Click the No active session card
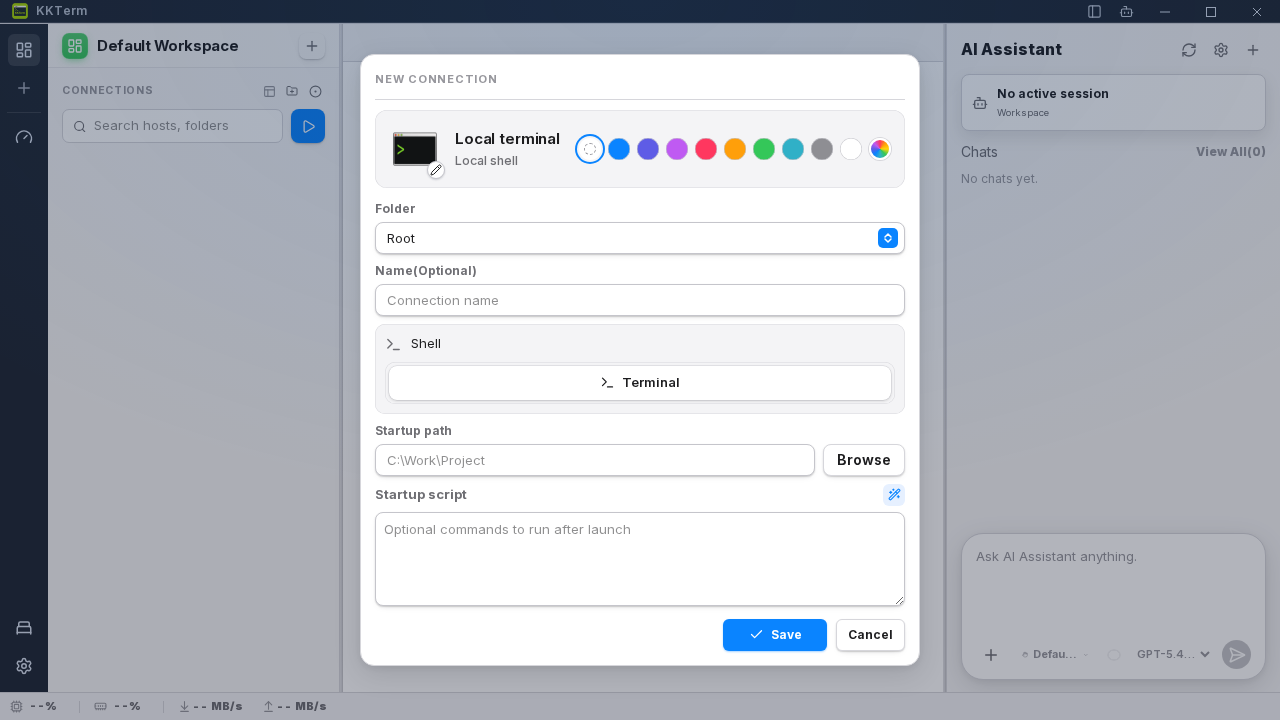 [x=1113, y=102]
